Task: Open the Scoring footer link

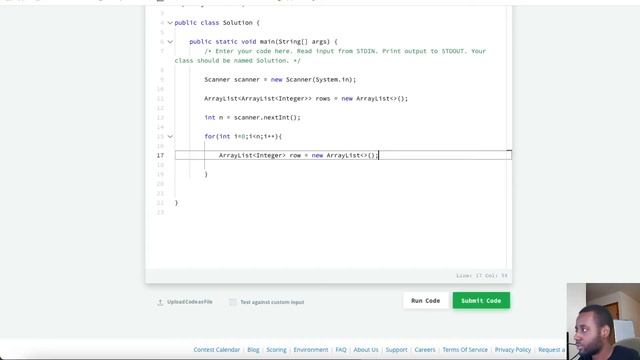Action: (276, 350)
